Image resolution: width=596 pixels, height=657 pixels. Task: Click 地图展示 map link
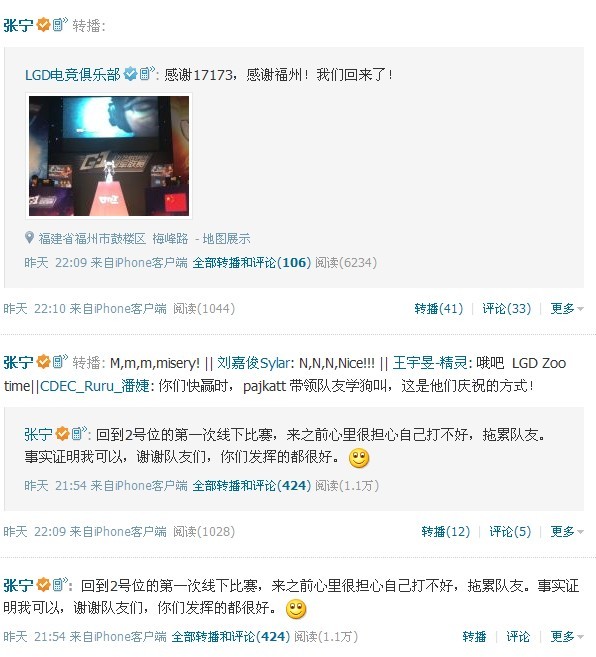click(226, 238)
